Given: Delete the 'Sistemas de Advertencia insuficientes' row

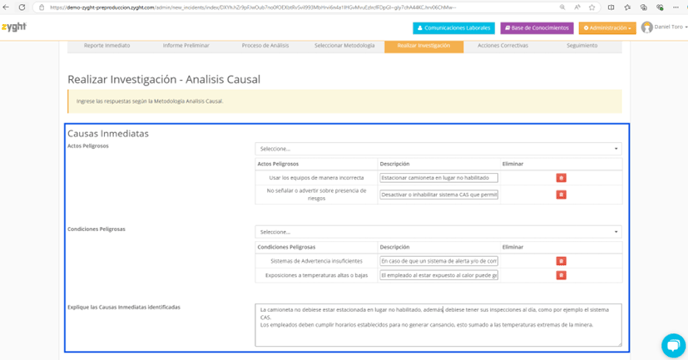Looking at the screenshot, I should 561,261.
